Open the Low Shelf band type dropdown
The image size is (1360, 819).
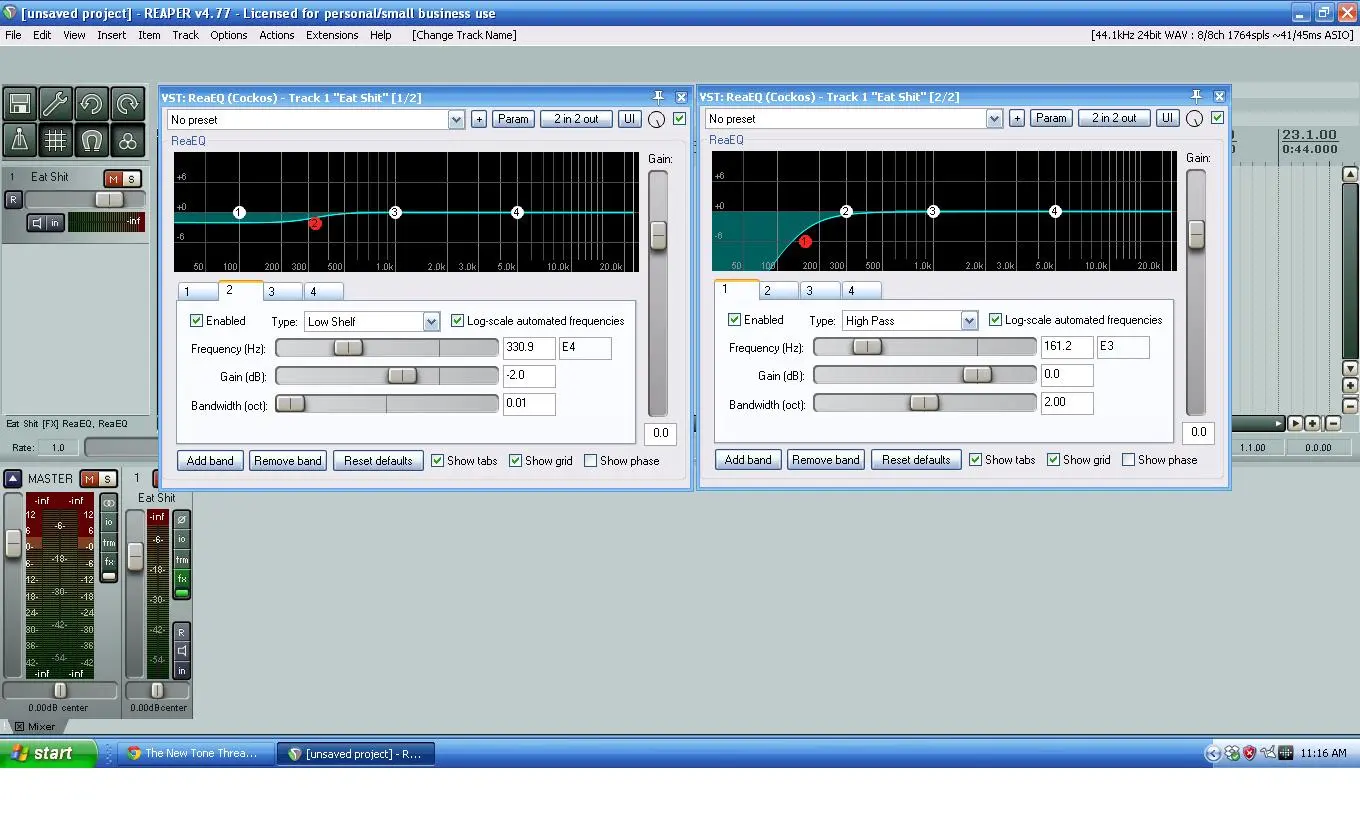click(x=431, y=322)
